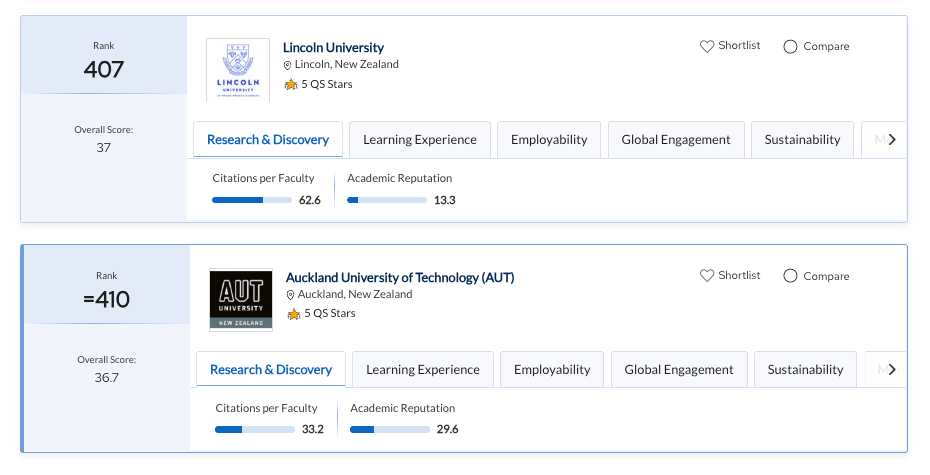The image size is (930, 475).
Task: Open the Lincoln University crest logo
Action: [238, 69]
